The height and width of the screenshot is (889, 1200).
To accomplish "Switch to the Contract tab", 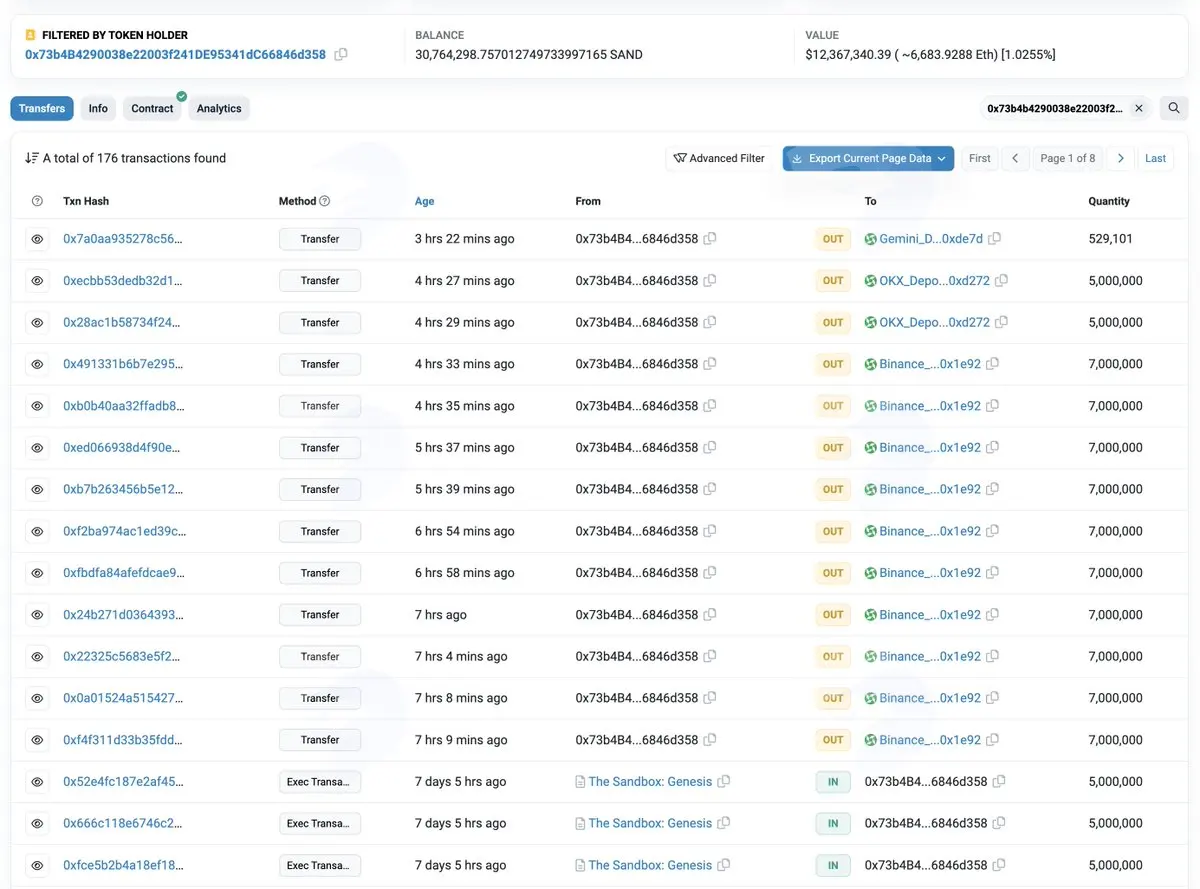I will coord(152,108).
